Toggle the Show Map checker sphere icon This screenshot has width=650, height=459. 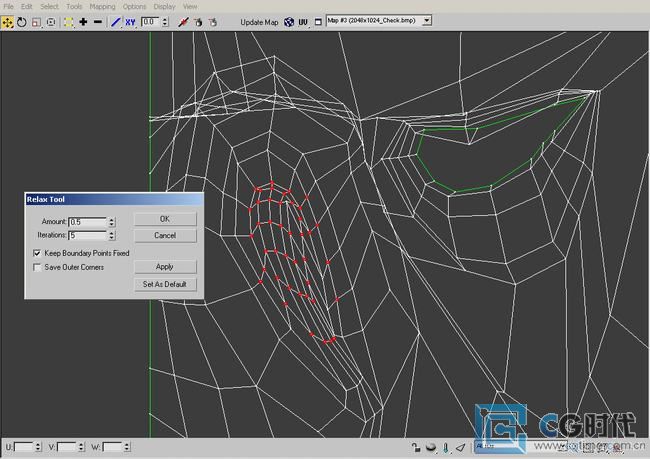[289, 22]
